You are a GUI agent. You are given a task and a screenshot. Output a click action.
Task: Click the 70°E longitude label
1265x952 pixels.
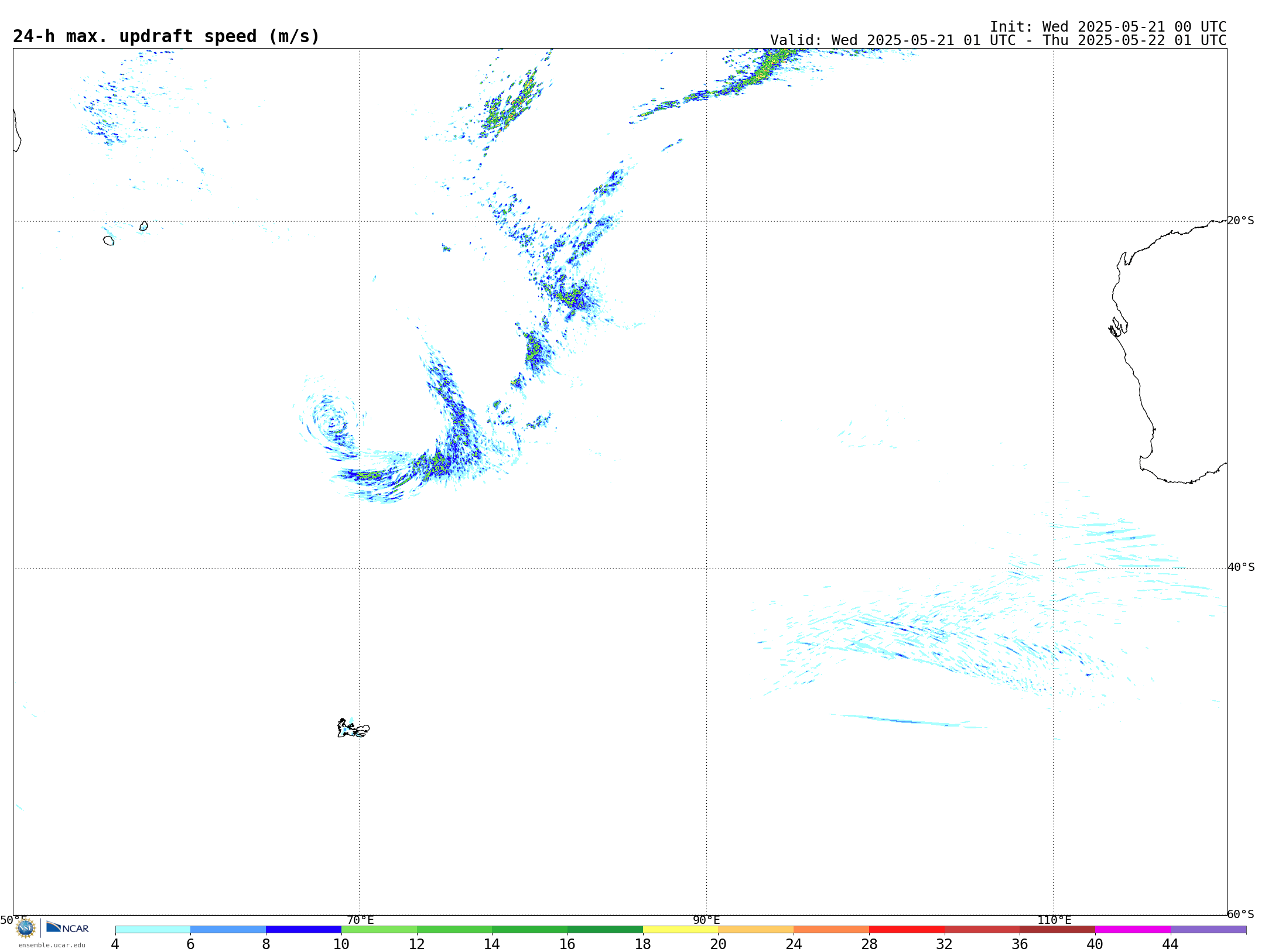click(x=360, y=920)
